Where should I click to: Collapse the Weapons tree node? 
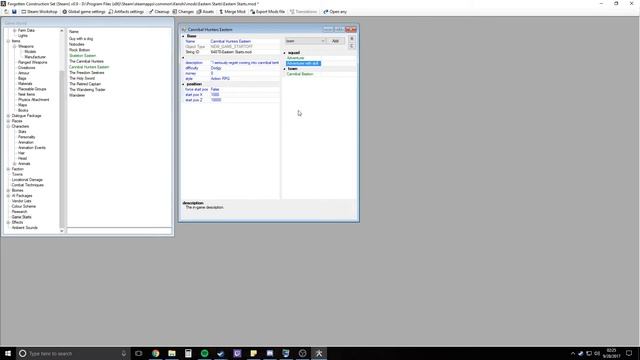[x=15, y=47]
